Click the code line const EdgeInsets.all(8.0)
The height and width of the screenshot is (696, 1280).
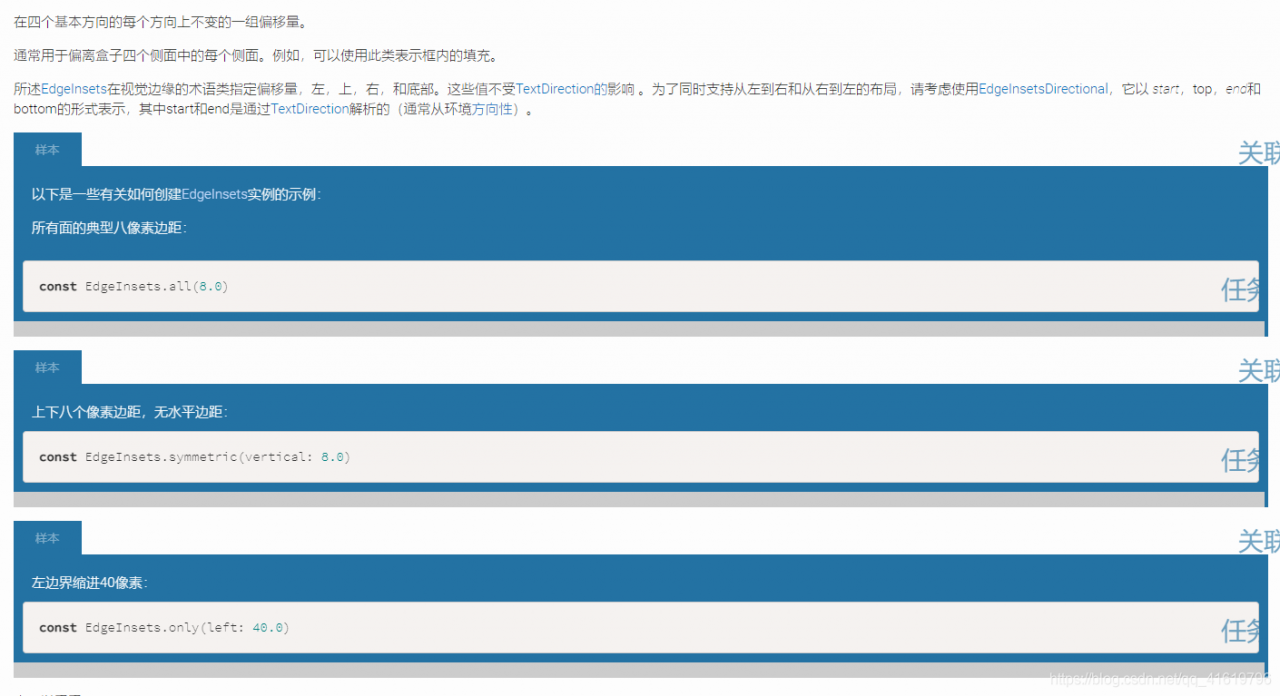pyautogui.click(x=134, y=287)
